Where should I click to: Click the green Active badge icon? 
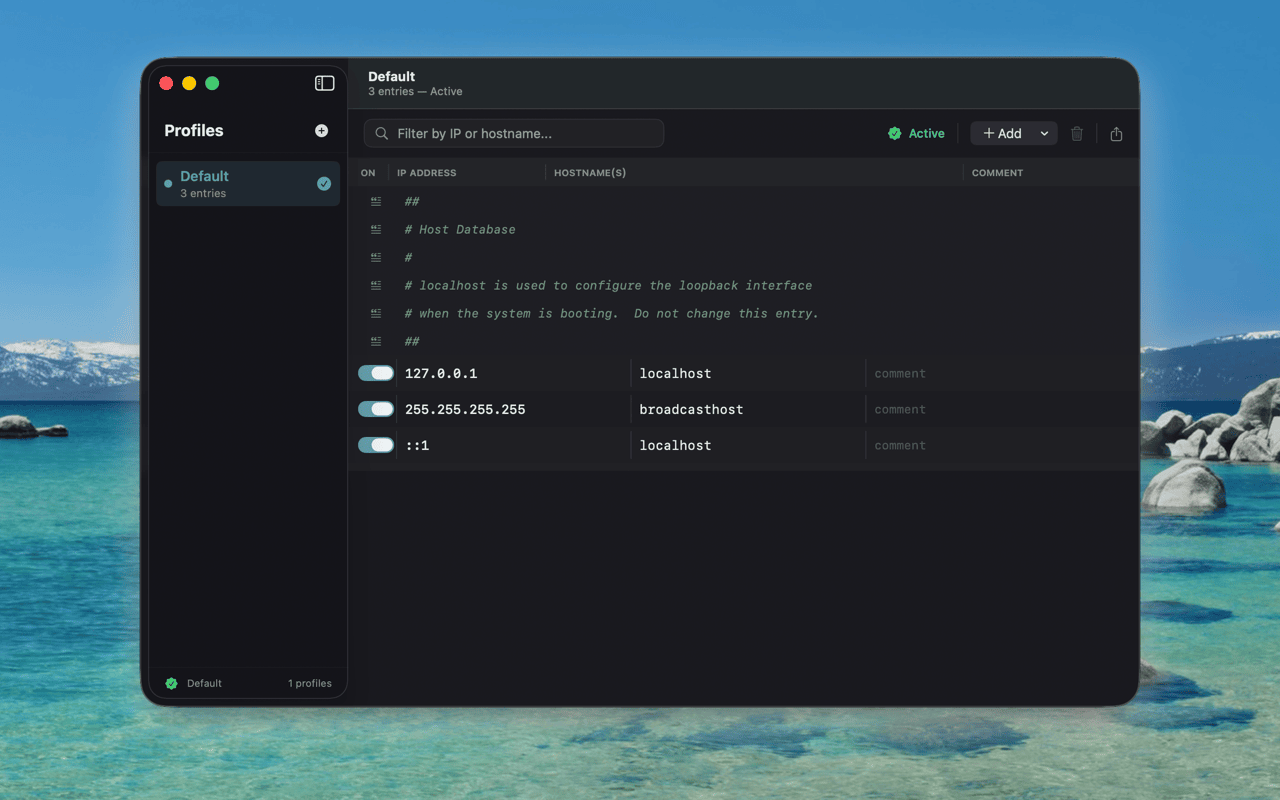click(893, 132)
